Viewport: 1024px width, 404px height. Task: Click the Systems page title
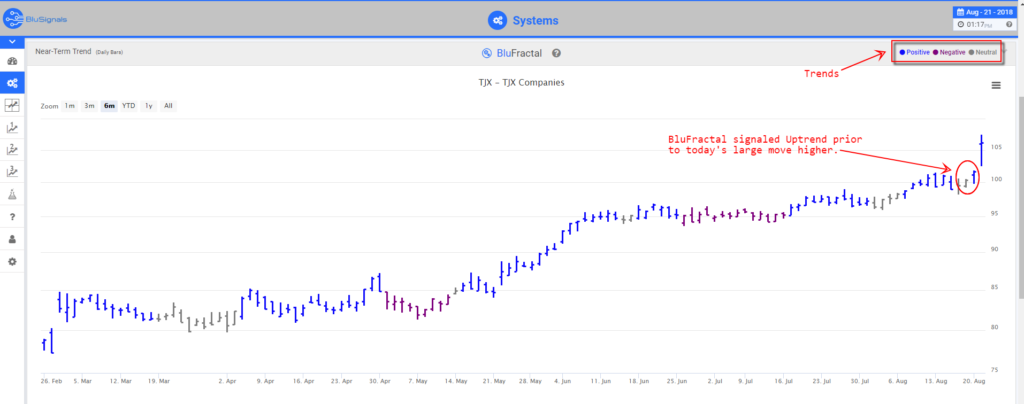point(536,20)
